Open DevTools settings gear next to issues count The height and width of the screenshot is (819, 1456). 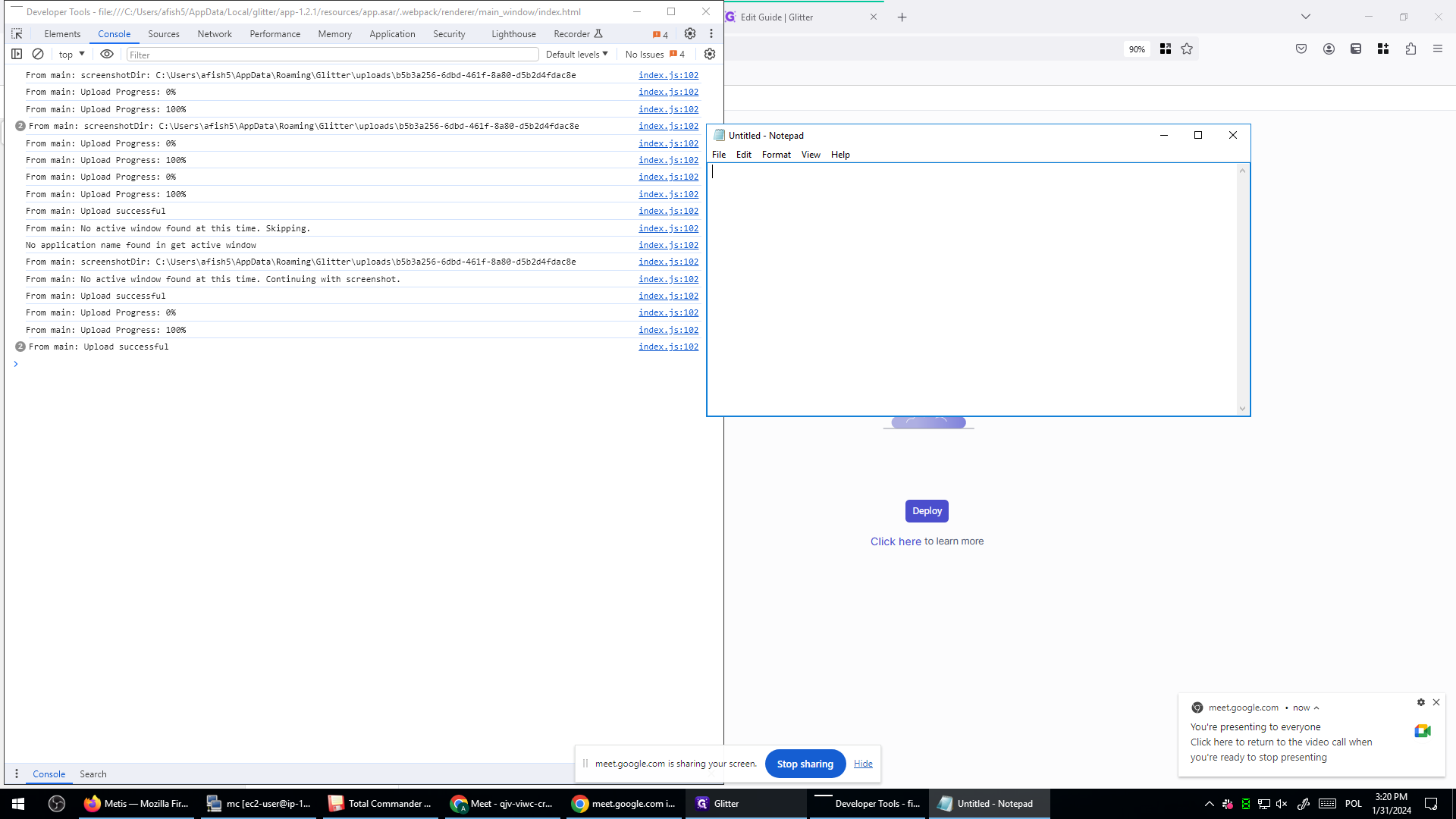point(689,34)
